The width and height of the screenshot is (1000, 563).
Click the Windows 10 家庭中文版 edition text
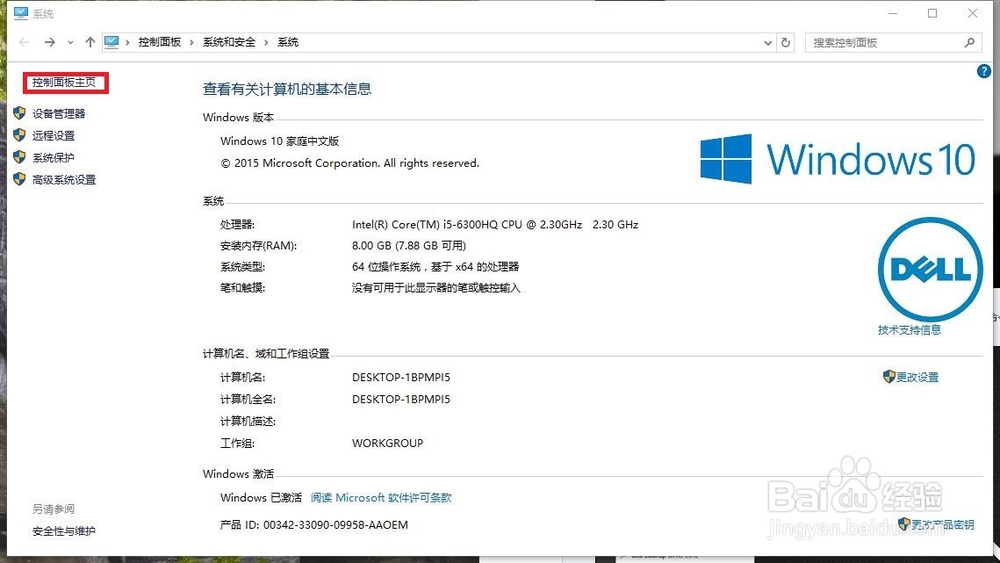(x=279, y=141)
